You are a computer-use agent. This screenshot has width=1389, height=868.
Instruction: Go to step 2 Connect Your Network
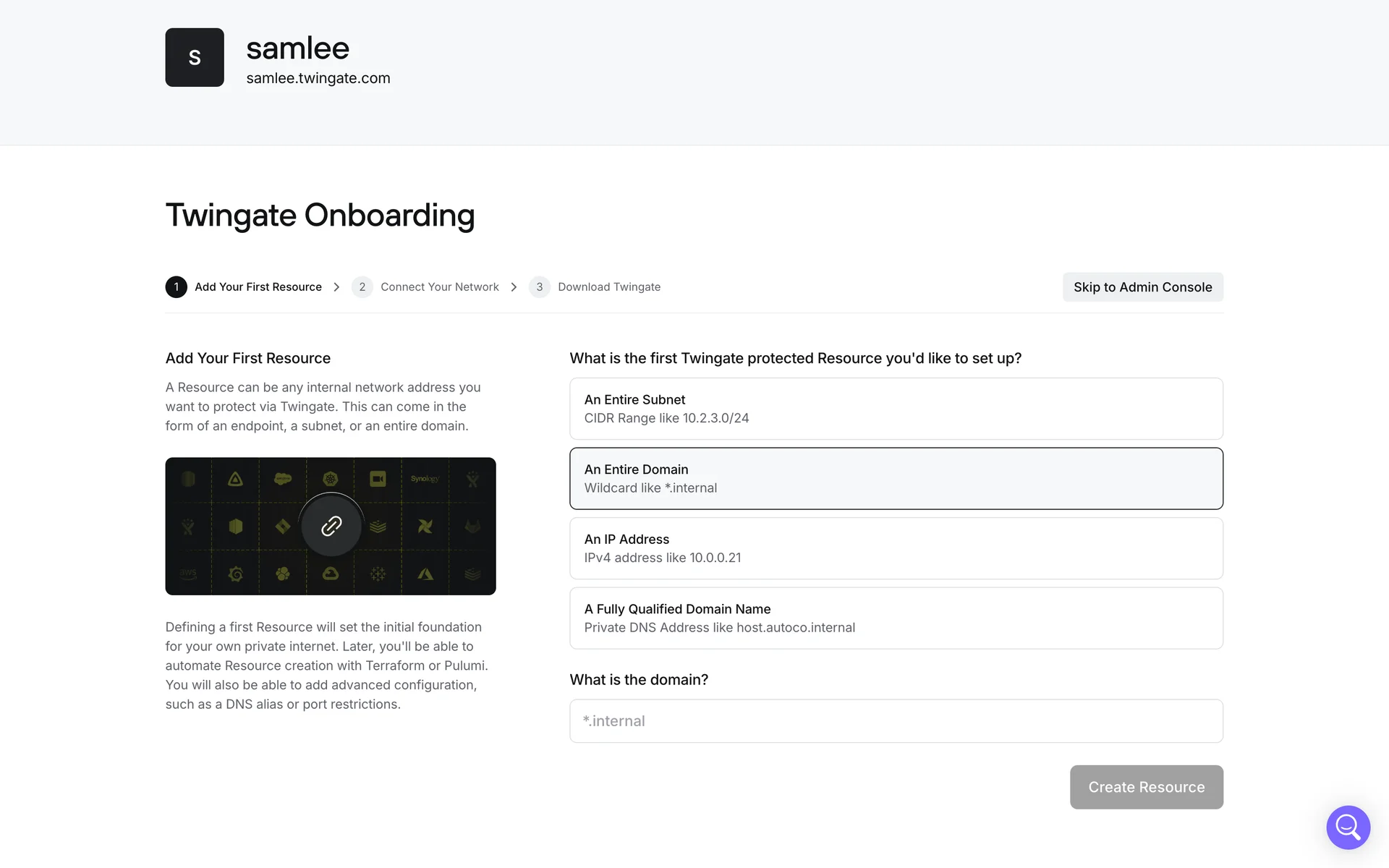439,287
